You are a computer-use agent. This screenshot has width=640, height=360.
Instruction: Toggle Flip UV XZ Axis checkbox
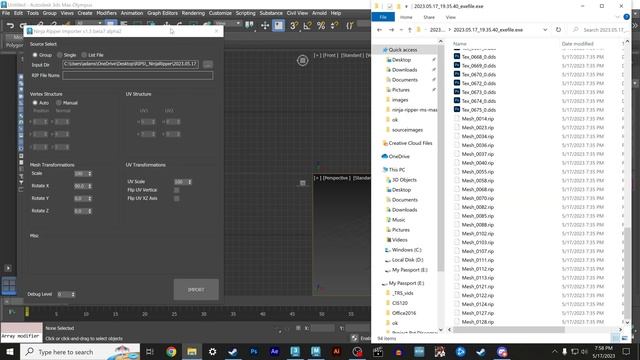tap(176, 198)
